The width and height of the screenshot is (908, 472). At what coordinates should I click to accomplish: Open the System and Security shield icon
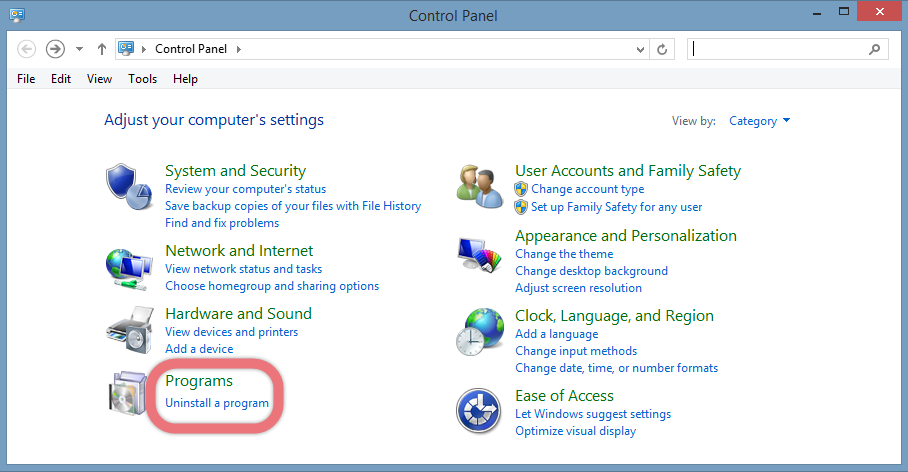pyautogui.click(x=129, y=187)
